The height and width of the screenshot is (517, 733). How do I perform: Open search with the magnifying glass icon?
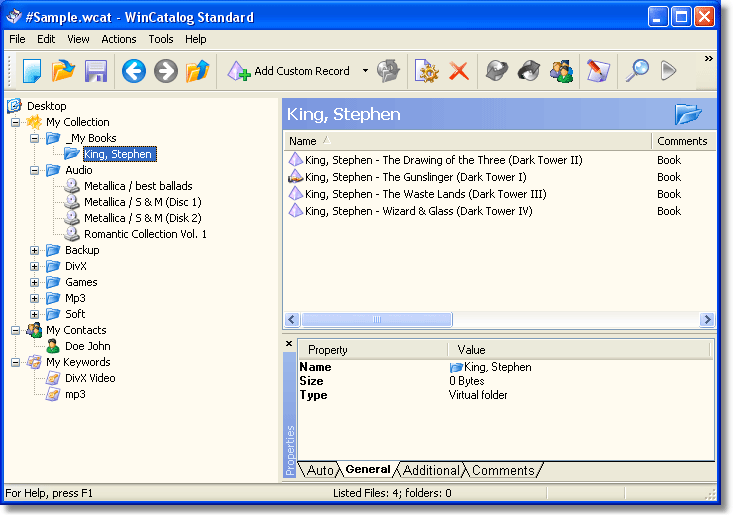pyautogui.click(x=637, y=71)
